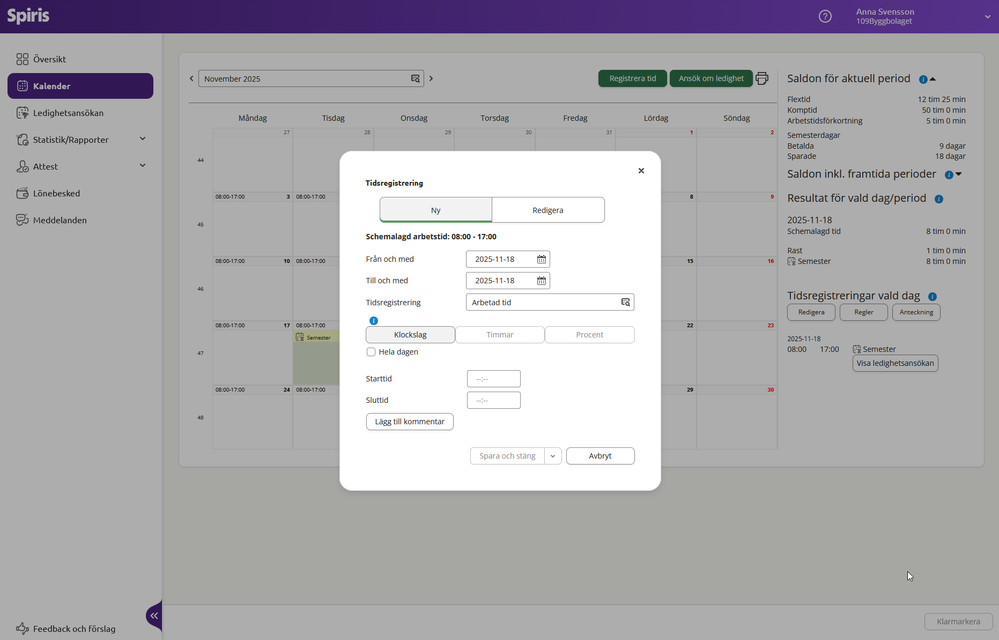Click the Avbryt button
The image size is (999, 640).
[600, 456]
